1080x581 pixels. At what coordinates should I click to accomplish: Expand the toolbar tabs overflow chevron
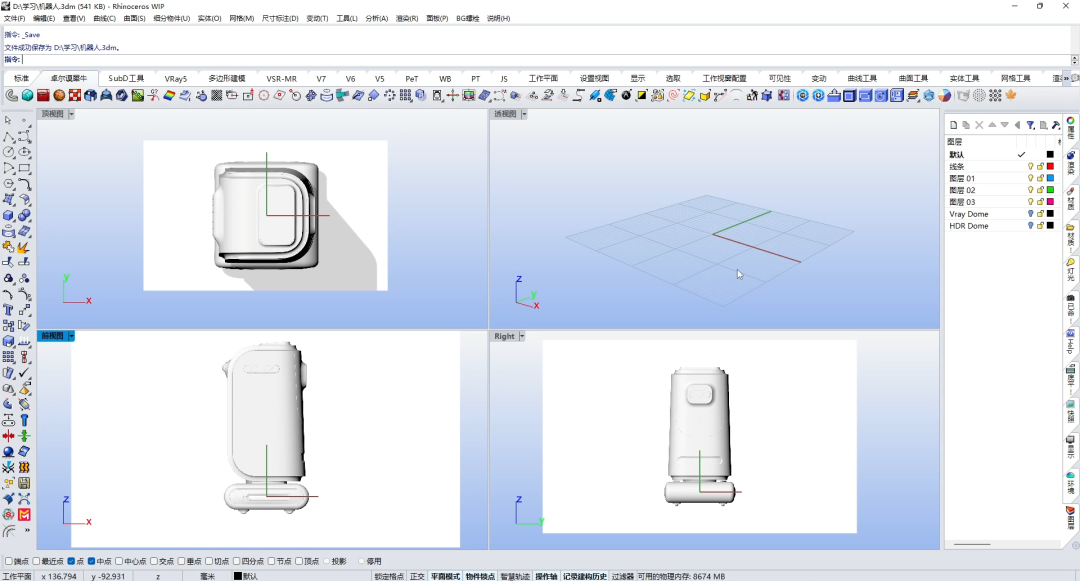click(1066, 78)
